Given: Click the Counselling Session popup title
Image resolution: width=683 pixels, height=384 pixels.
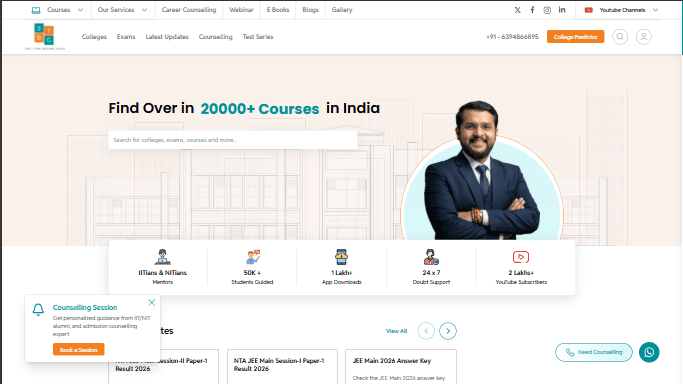Looking at the screenshot, I should click(85, 307).
